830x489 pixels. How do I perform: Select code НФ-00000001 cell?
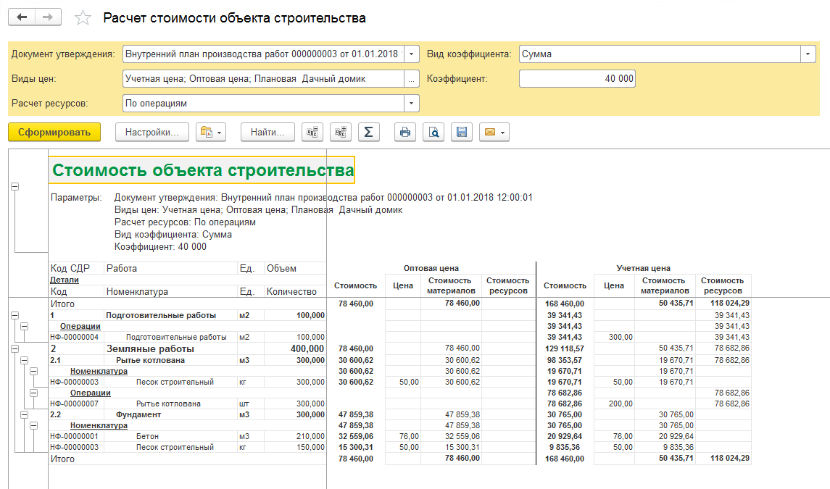(x=75, y=436)
